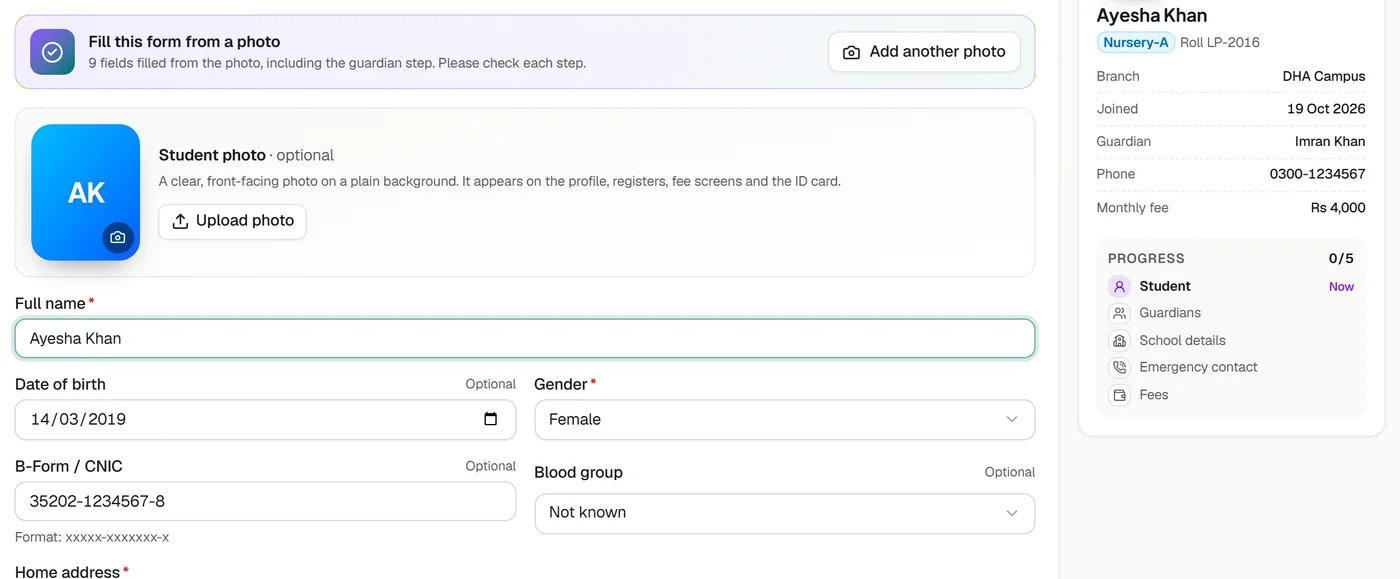Click the Date of birth field
The width and height of the screenshot is (1400, 579).
(x=265, y=419)
